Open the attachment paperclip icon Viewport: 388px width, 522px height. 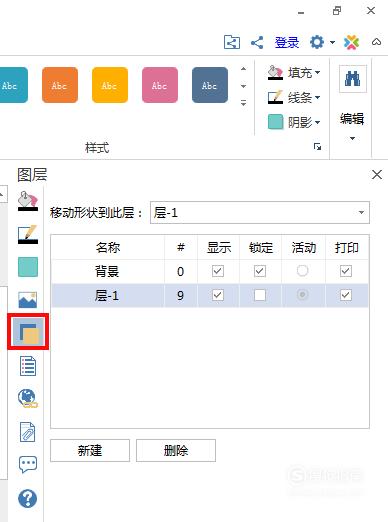(27, 432)
